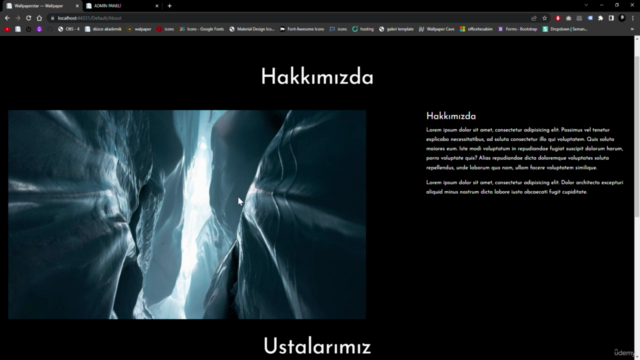Click the small Hakkımızda subheading
The width and height of the screenshot is (640, 360).
[x=451, y=116]
